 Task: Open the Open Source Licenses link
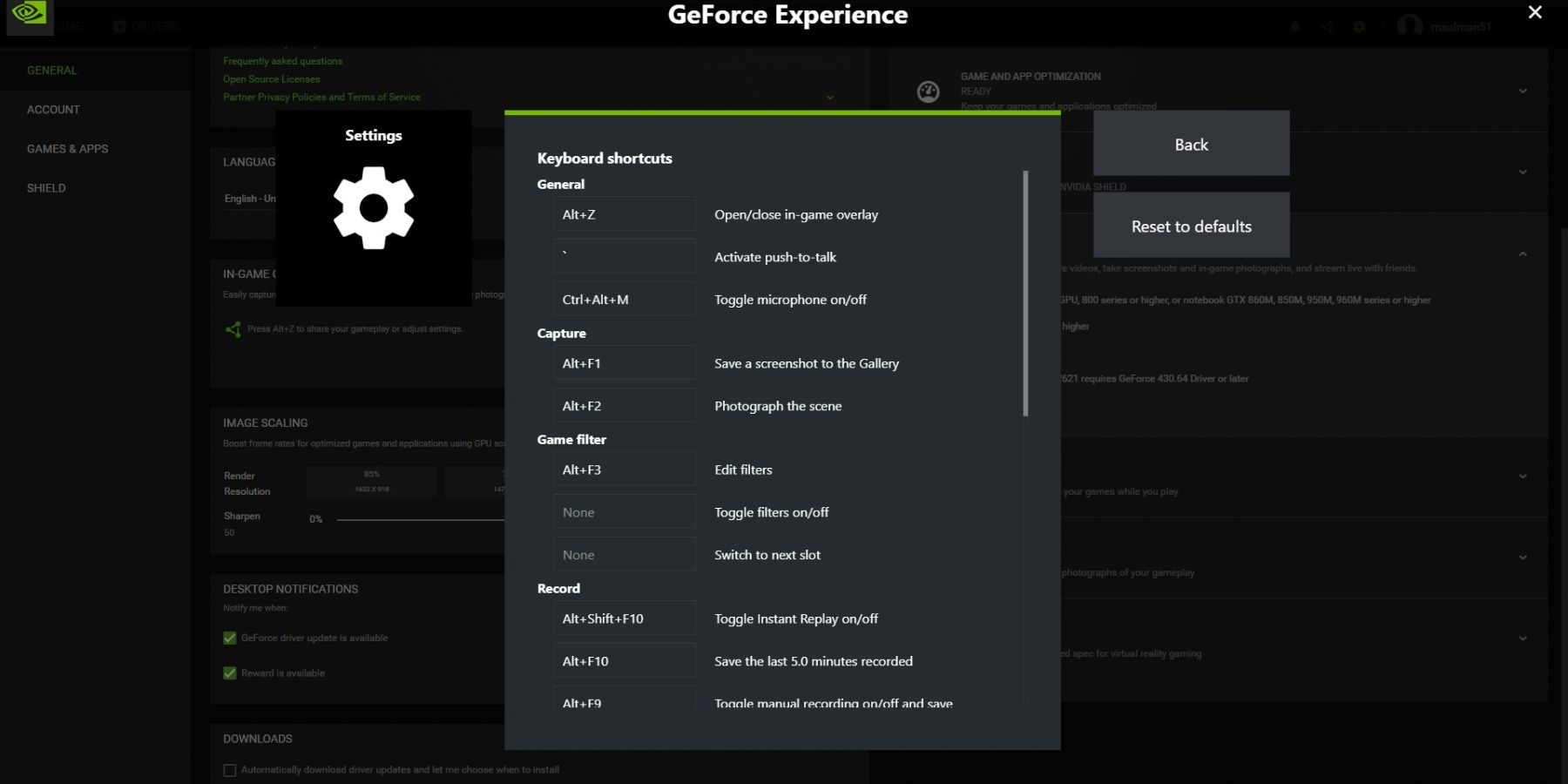pyautogui.click(x=271, y=79)
